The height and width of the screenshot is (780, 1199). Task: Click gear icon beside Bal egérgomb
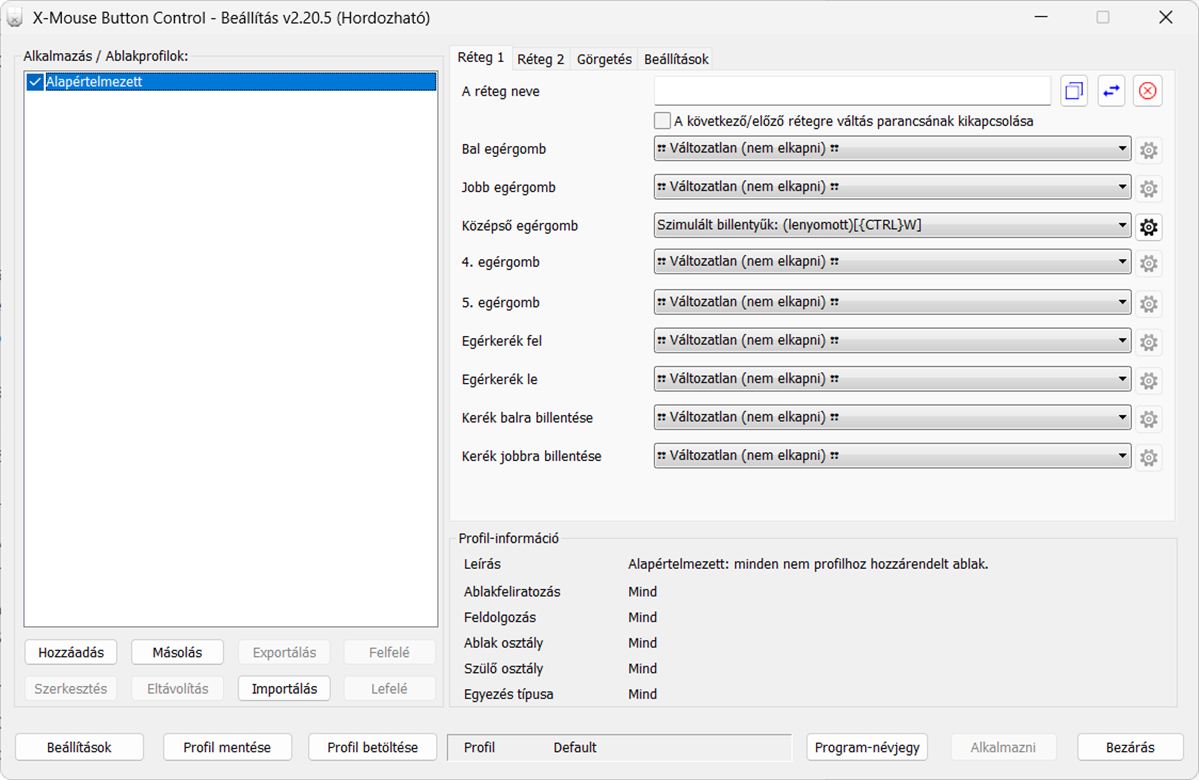[1148, 150]
